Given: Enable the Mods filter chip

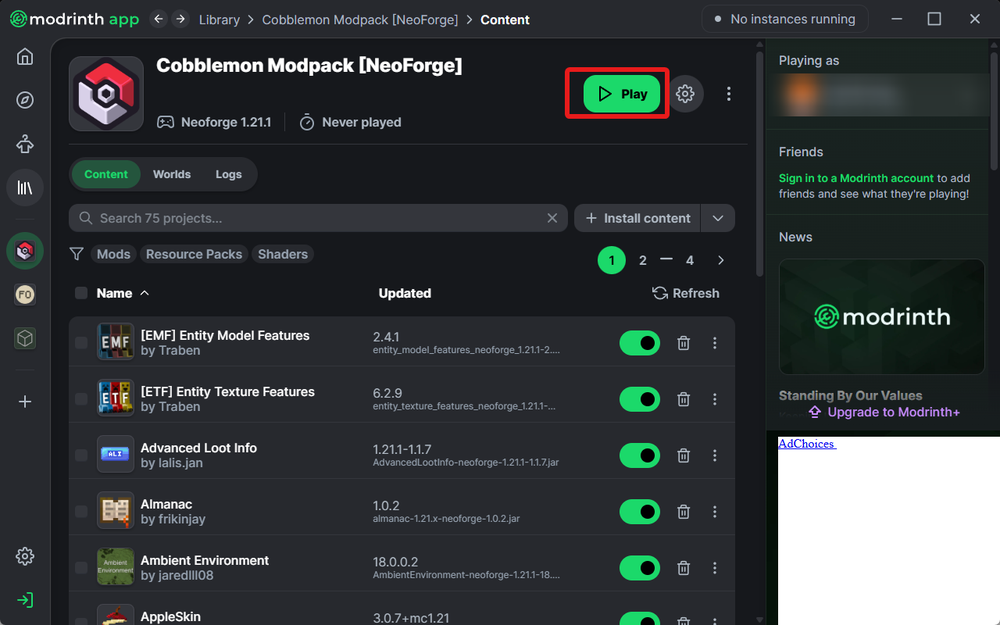Looking at the screenshot, I should pos(113,254).
